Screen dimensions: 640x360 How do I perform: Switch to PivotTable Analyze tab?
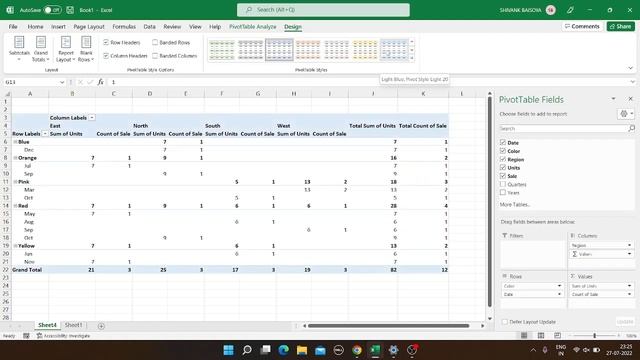click(253, 27)
